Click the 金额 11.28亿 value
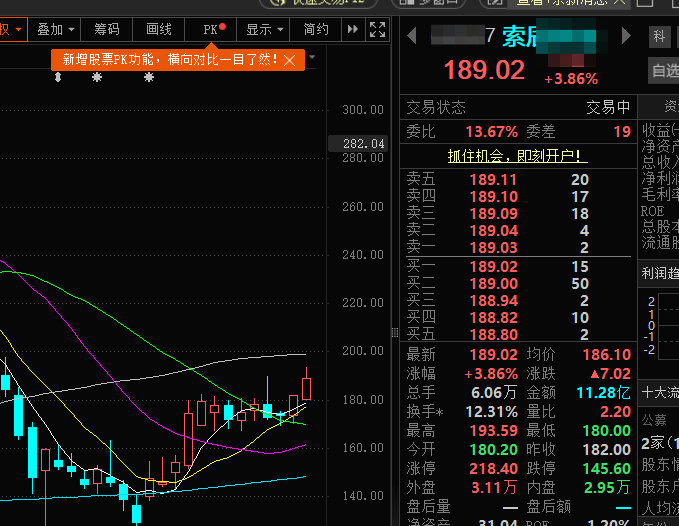 [x=603, y=393]
